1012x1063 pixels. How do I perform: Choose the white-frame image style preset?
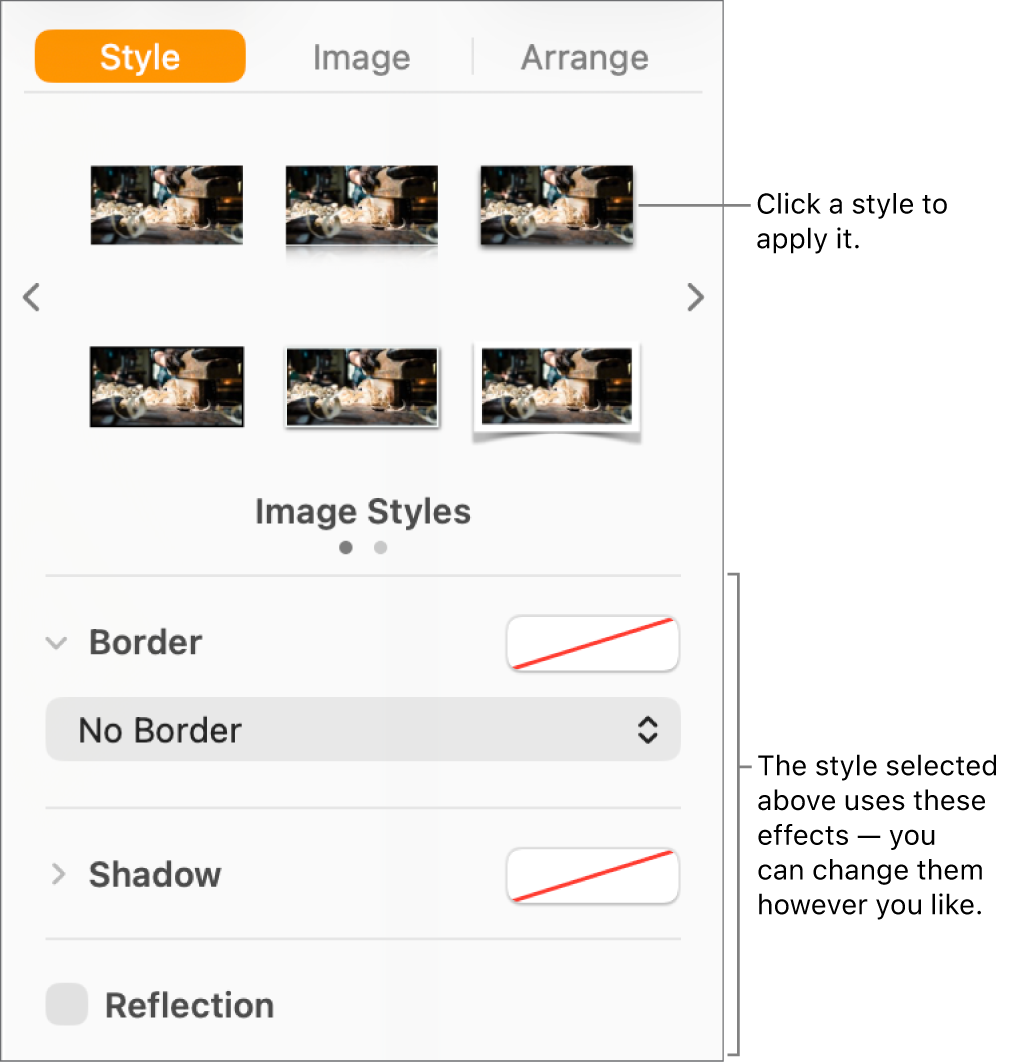click(x=361, y=387)
